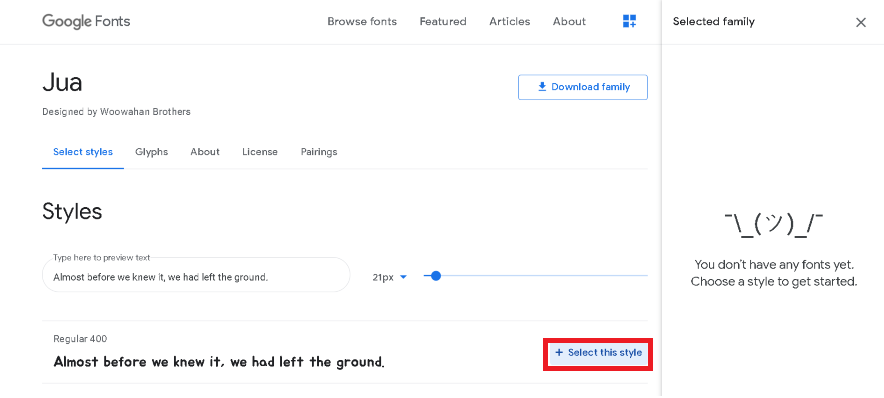Open the Pairings tab

(319, 152)
